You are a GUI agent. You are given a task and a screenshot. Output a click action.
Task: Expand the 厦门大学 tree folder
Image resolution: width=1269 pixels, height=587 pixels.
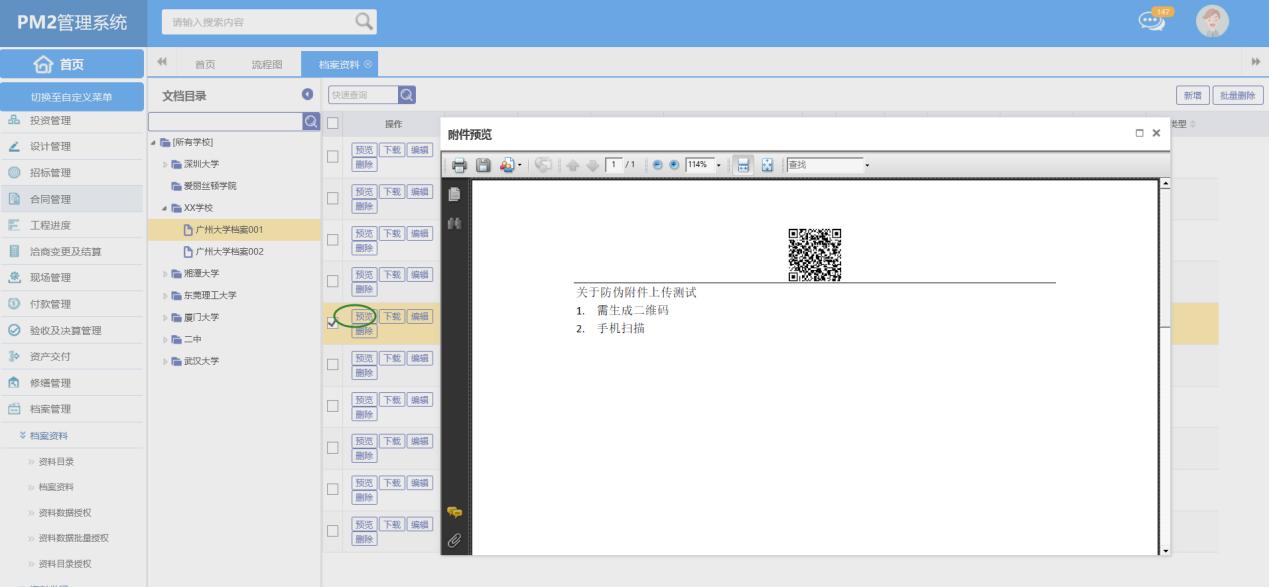[167, 317]
